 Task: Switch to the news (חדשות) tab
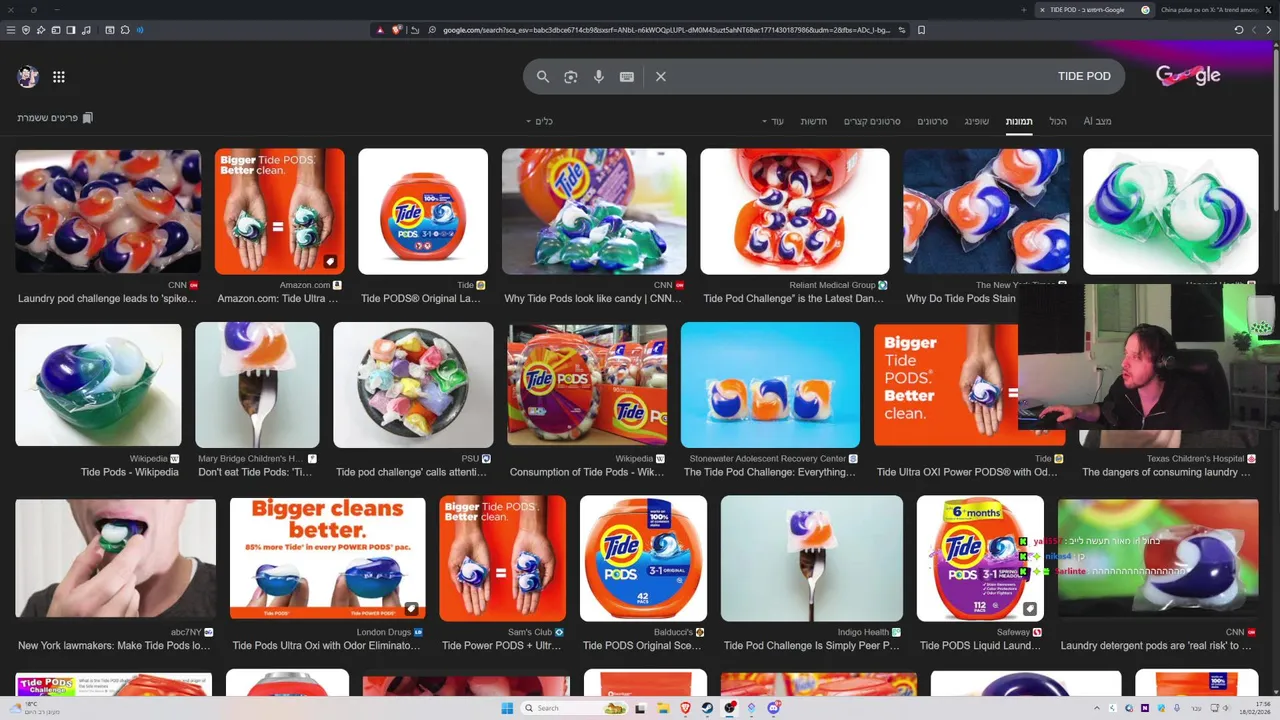[814, 121]
